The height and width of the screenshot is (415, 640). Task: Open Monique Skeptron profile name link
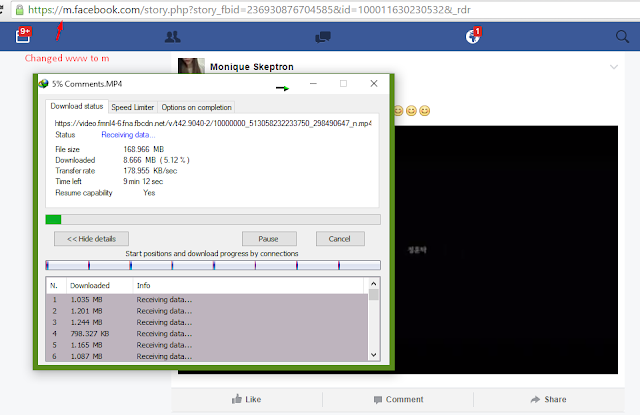tap(251, 67)
